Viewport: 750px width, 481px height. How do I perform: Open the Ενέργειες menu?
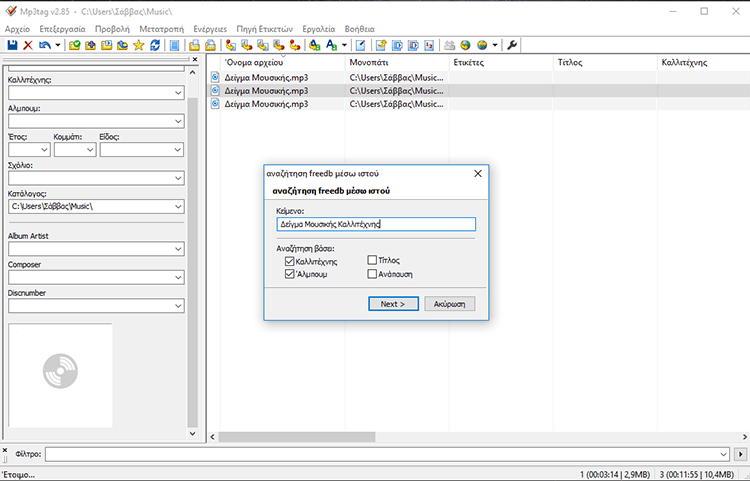(x=210, y=29)
